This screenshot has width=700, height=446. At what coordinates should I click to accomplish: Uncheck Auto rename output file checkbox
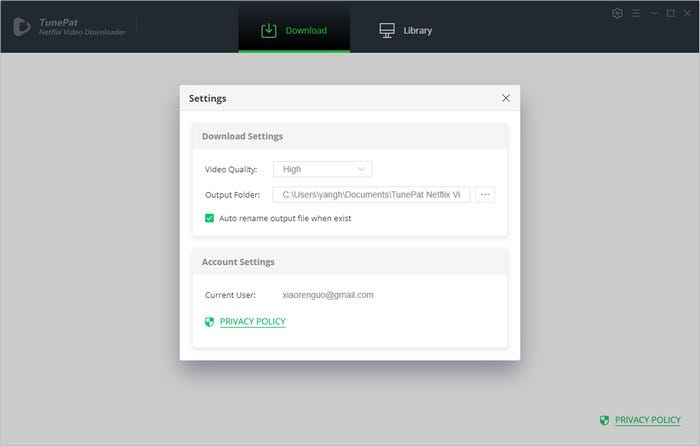coord(209,218)
